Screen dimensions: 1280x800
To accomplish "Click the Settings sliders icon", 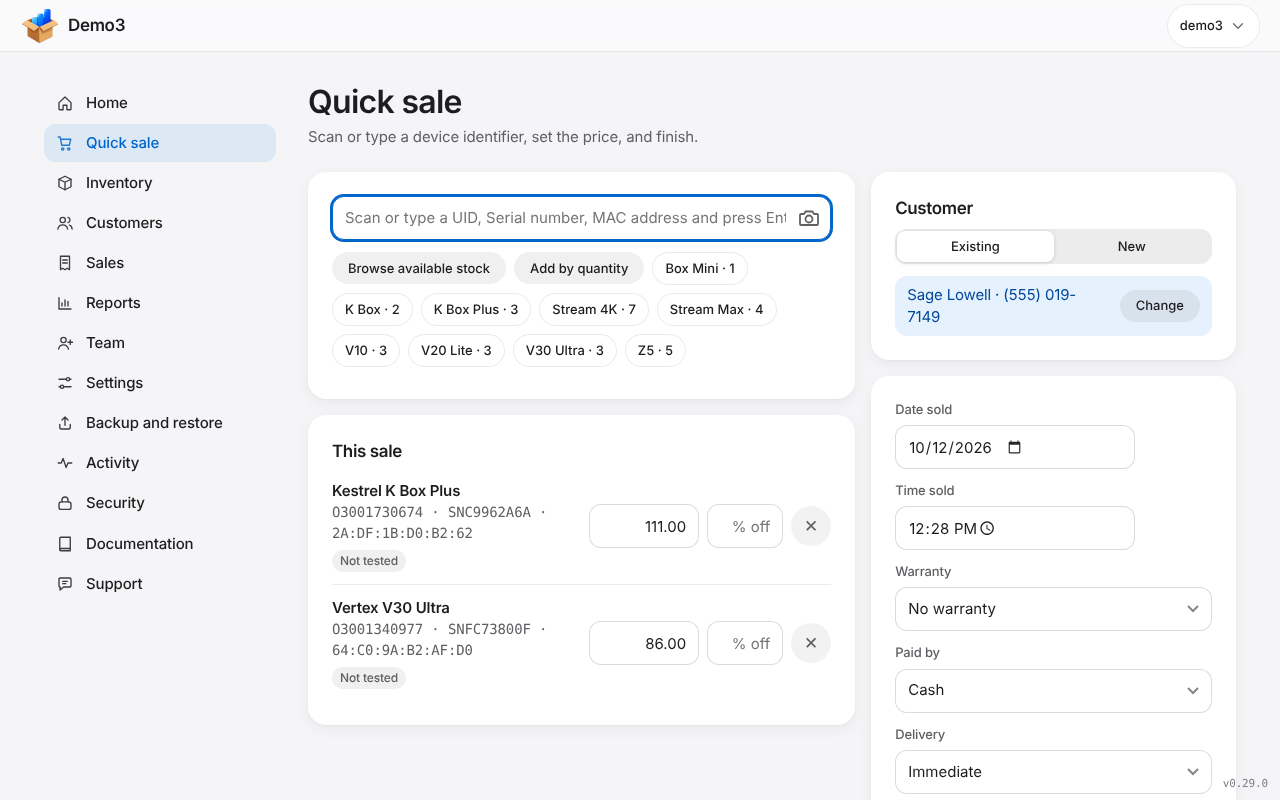I will click(65, 383).
